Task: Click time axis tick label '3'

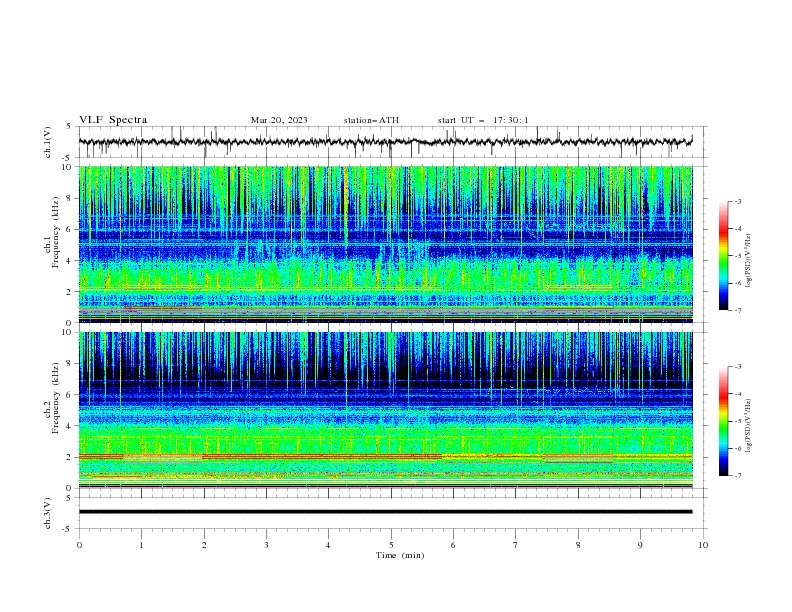Action: 266,545
